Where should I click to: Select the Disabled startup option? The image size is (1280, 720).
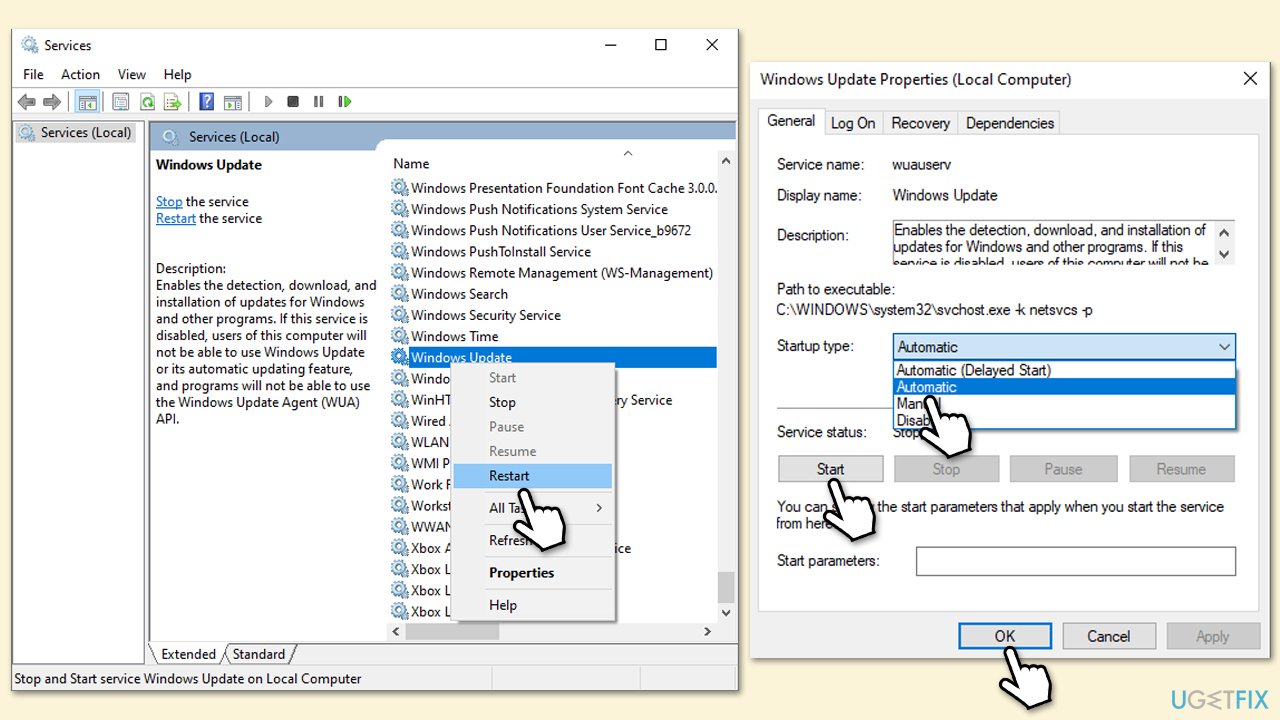pos(1064,421)
